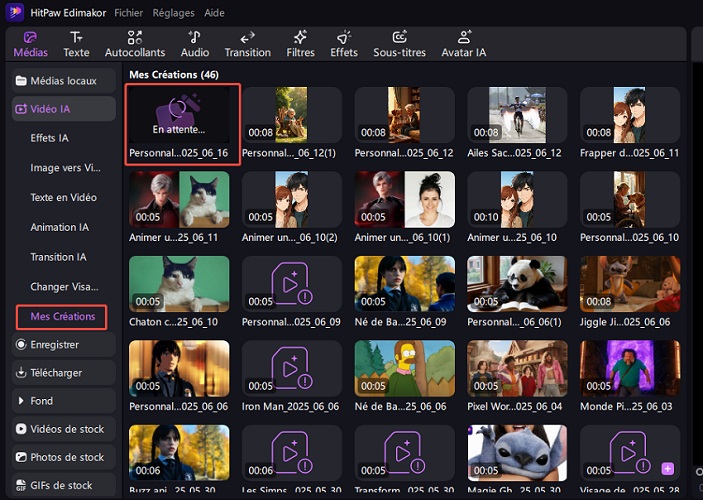Select Effets IA in sidebar
The height and width of the screenshot is (500, 703).
tap(49, 138)
